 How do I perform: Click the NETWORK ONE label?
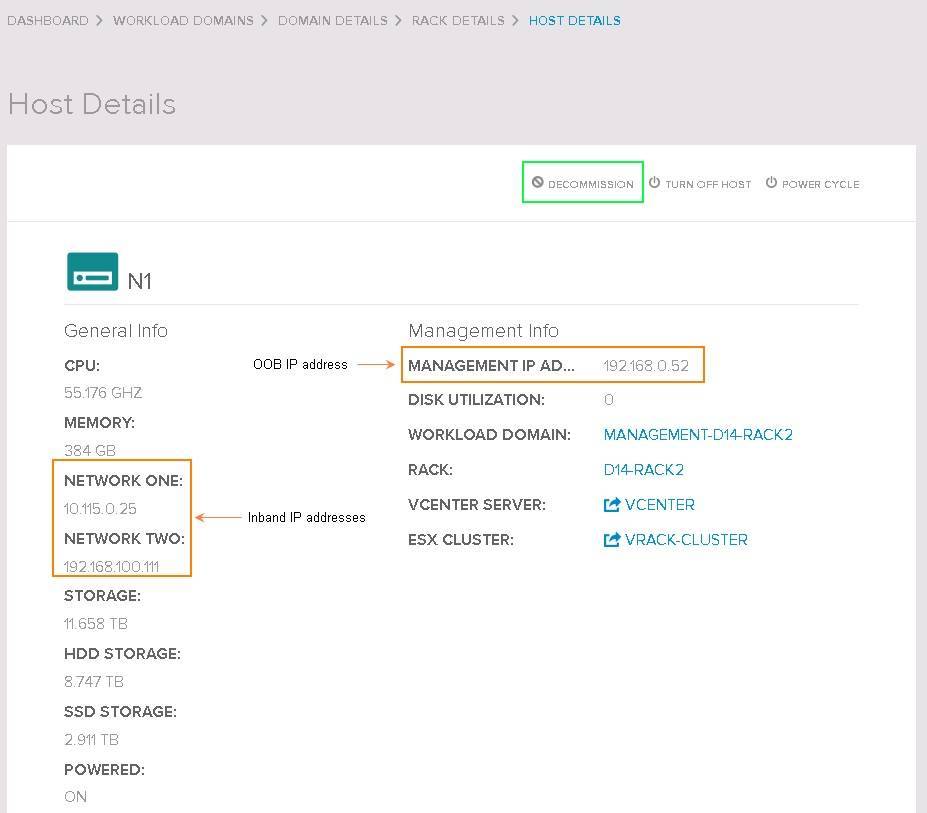click(124, 480)
